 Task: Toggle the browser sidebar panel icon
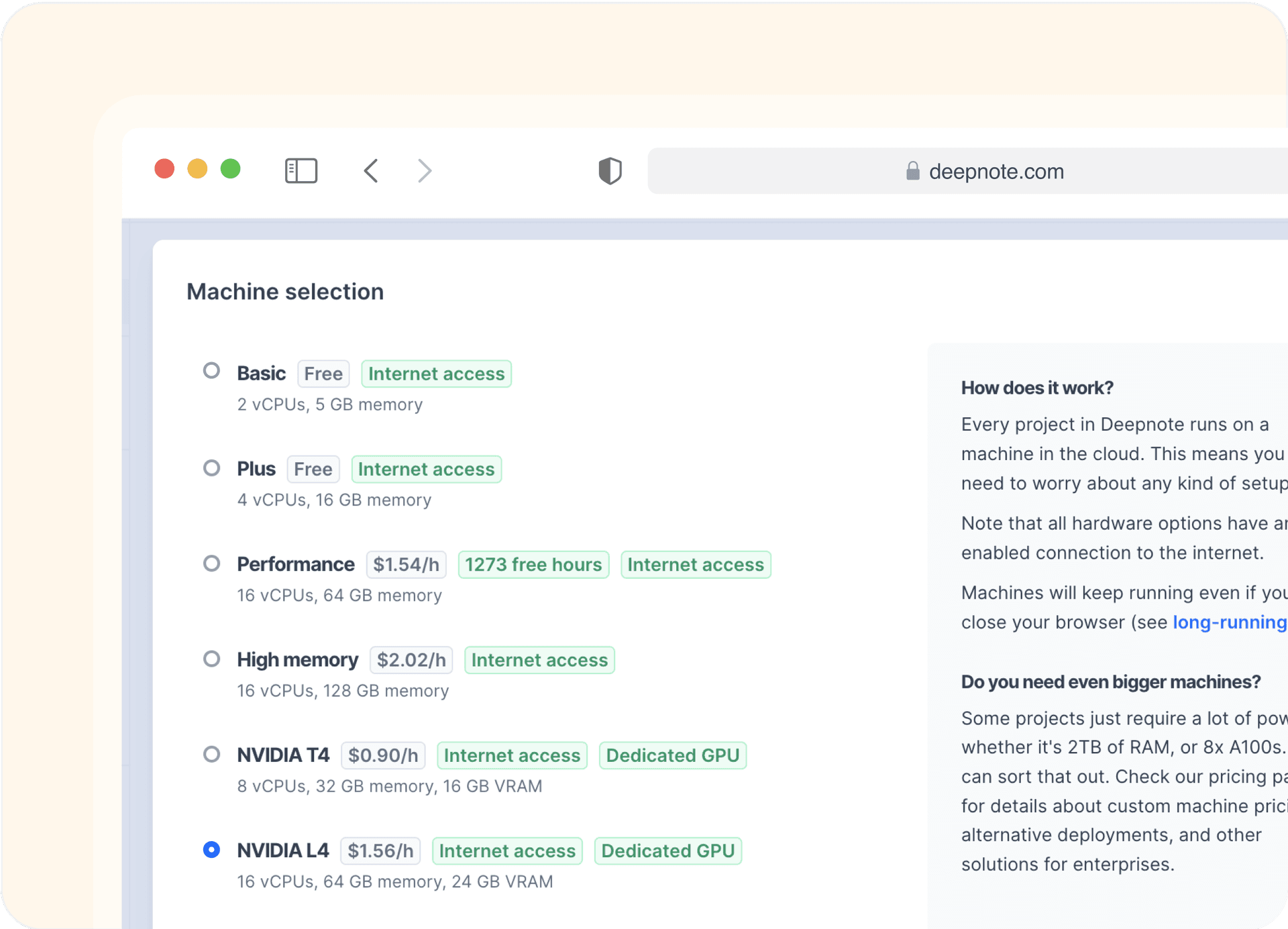point(301,170)
